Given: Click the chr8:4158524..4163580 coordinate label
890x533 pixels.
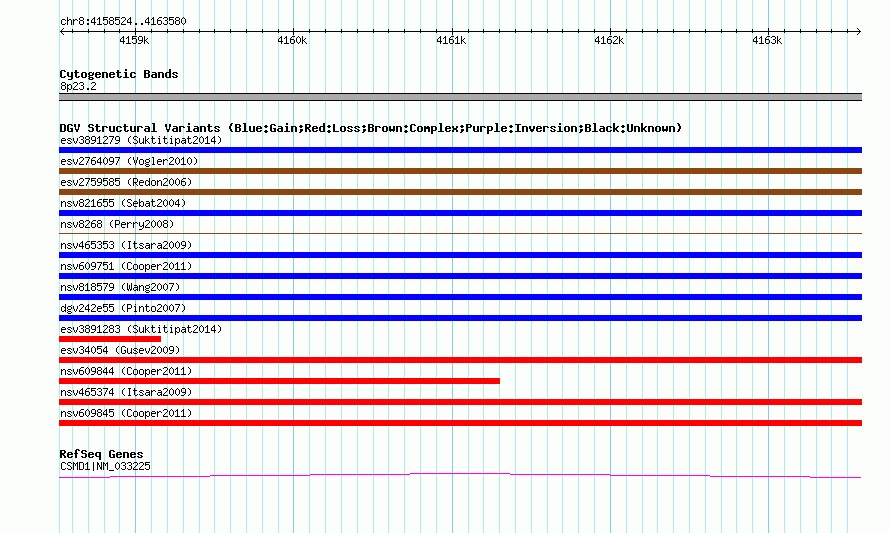Looking at the screenshot, I should coord(123,21).
